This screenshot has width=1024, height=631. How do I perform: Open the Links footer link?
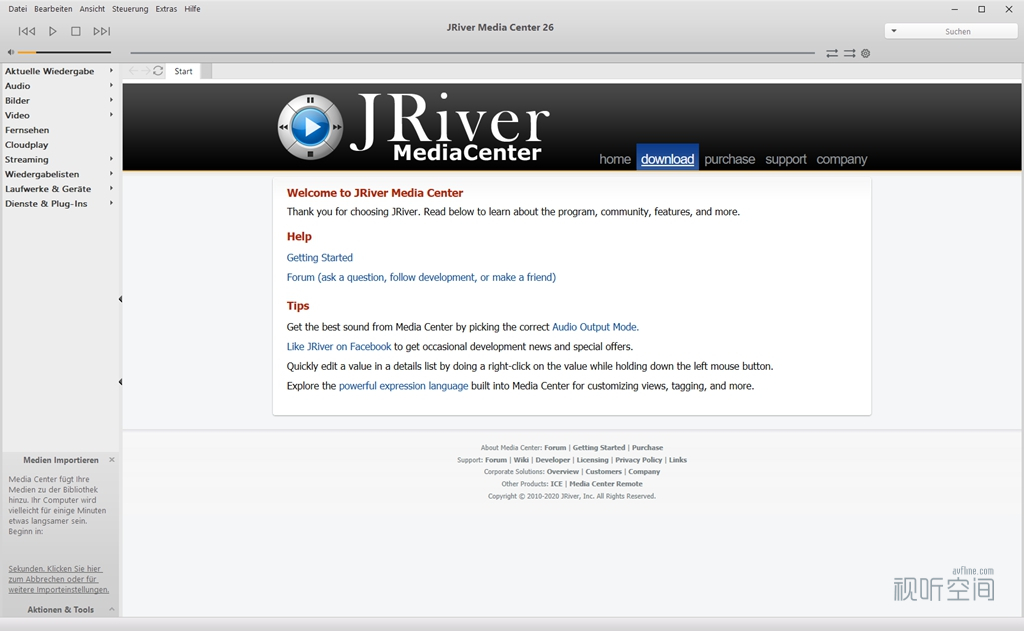pyautogui.click(x=678, y=460)
